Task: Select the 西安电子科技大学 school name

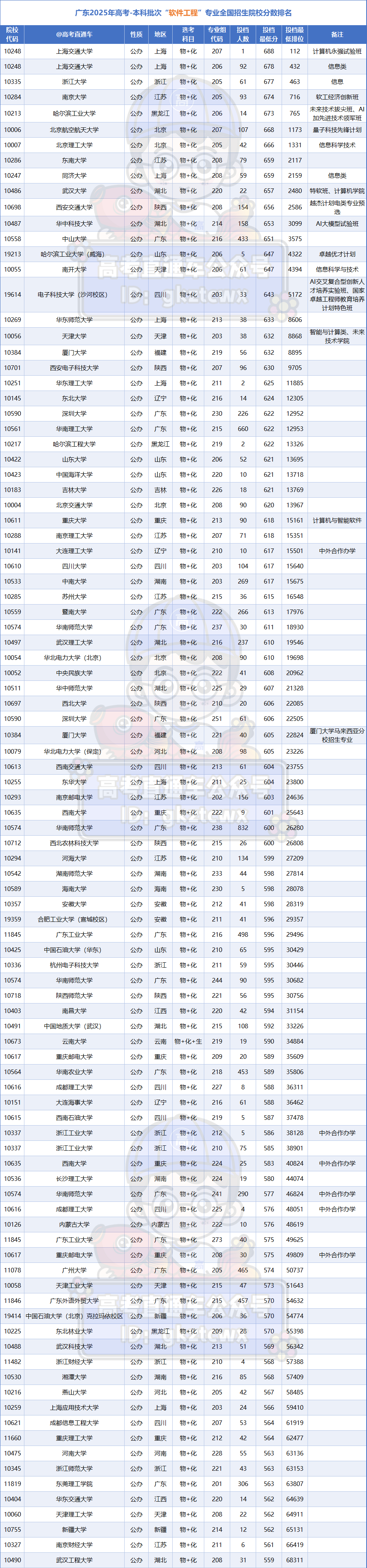Action: click(x=74, y=368)
